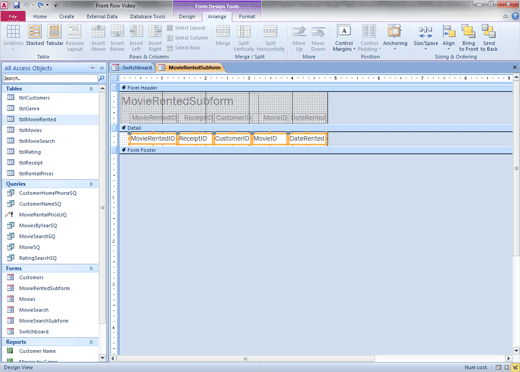The width and height of the screenshot is (520, 372).
Task: Switch to the Home ribbon tab
Action: point(40,16)
